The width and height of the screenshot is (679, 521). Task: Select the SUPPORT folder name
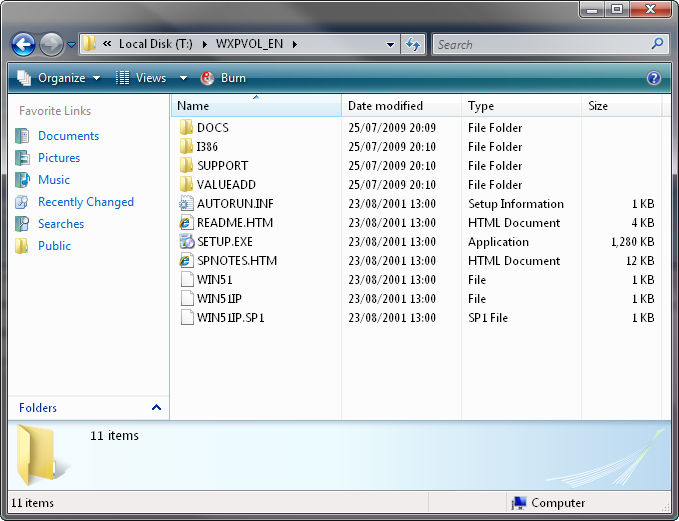coord(223,166)
